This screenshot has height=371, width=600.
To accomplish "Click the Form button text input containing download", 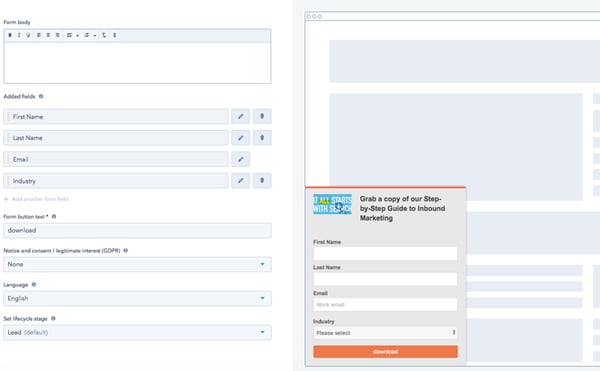I will [x=137, y=231].
